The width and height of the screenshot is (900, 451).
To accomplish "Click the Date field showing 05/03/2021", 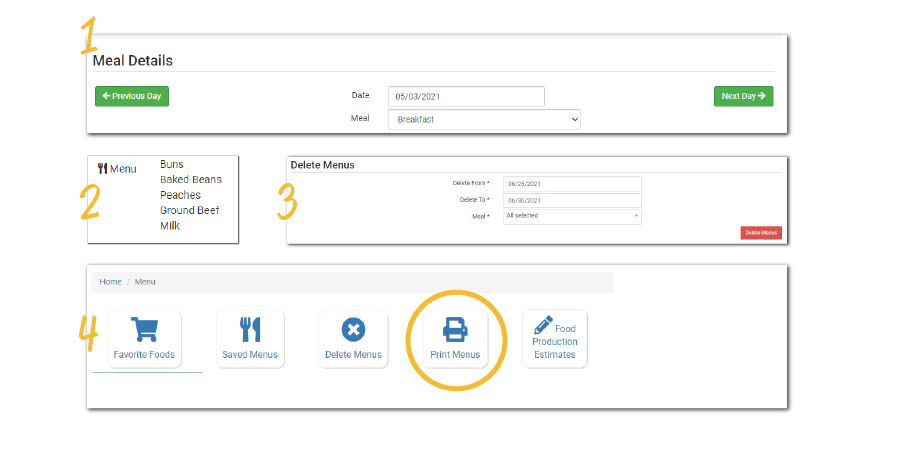I will pyautogui.click(x=466, y=96).
